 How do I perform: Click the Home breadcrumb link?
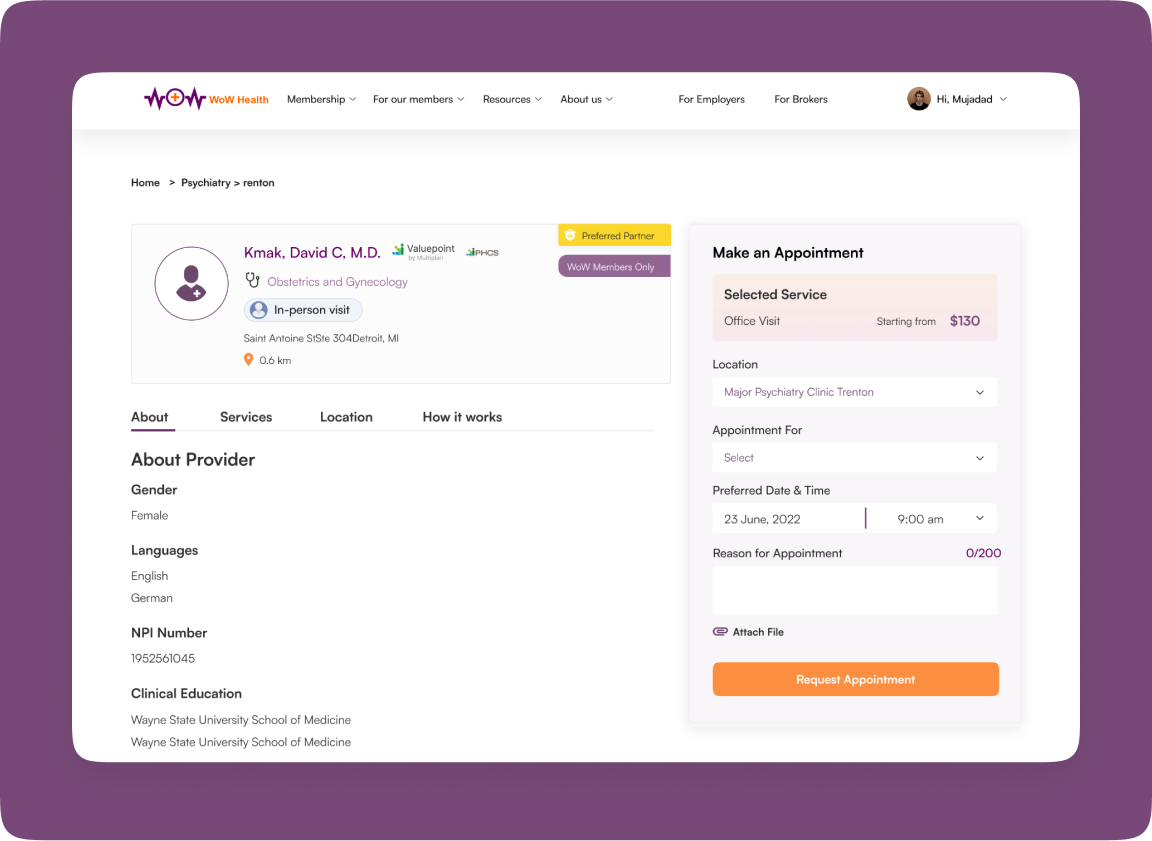(145, 183)
